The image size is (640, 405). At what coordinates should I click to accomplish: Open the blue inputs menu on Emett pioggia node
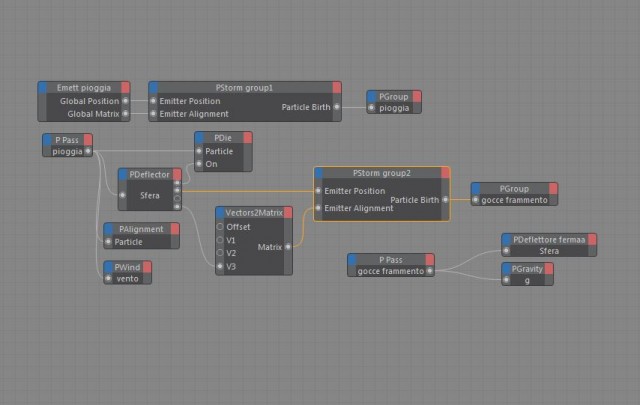42,87
